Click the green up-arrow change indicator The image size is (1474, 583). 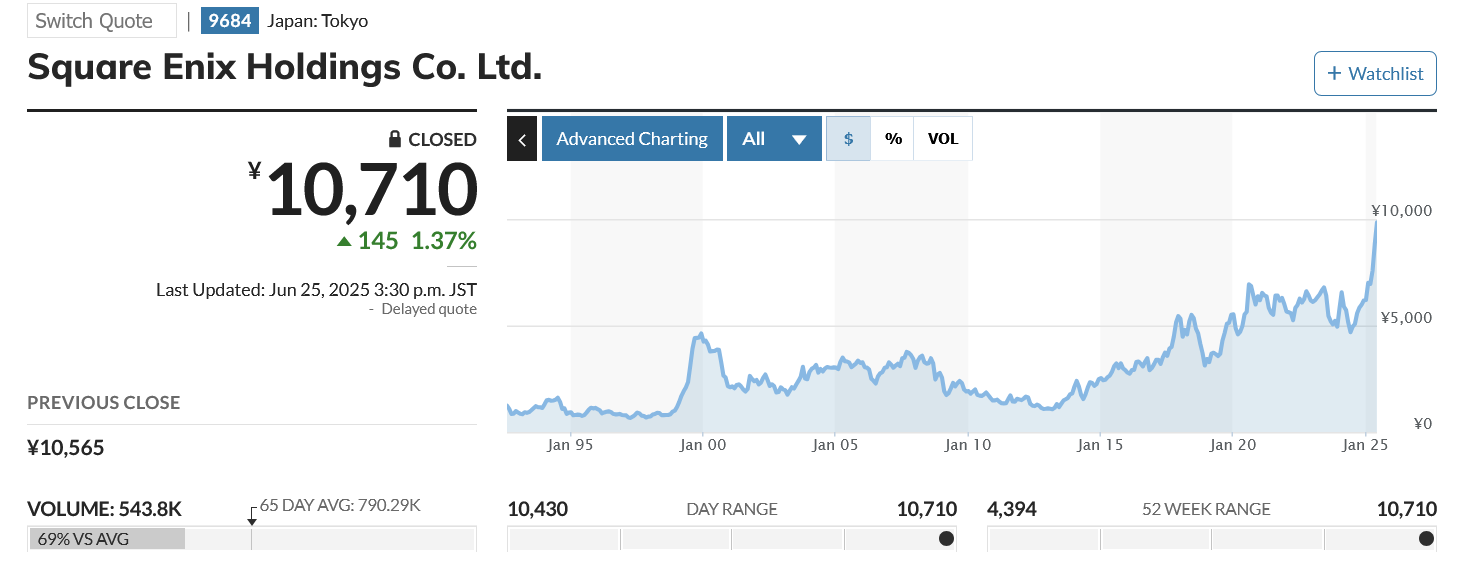[x=344, y=241]
